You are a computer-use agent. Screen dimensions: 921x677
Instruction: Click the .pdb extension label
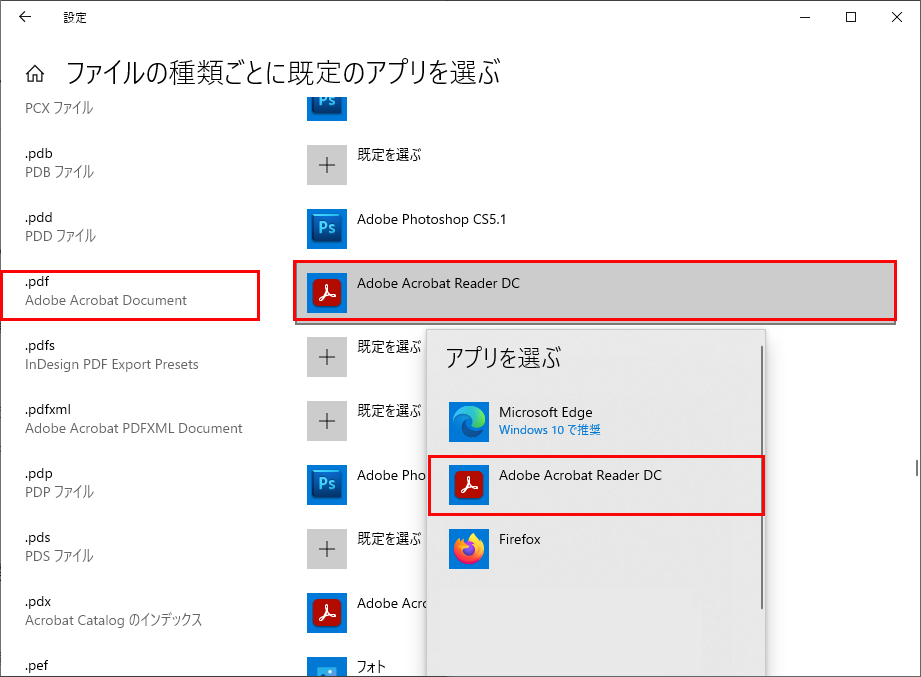[39, 154]
